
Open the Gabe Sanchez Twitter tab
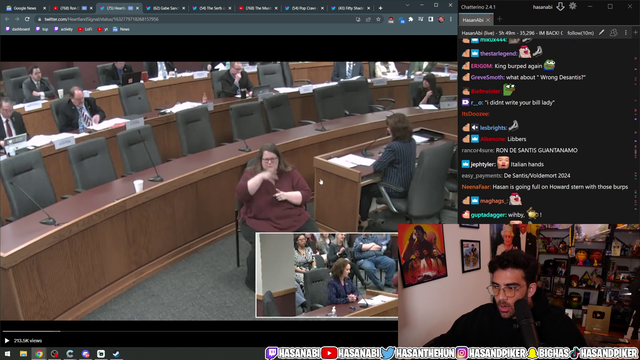pos(165,8)
